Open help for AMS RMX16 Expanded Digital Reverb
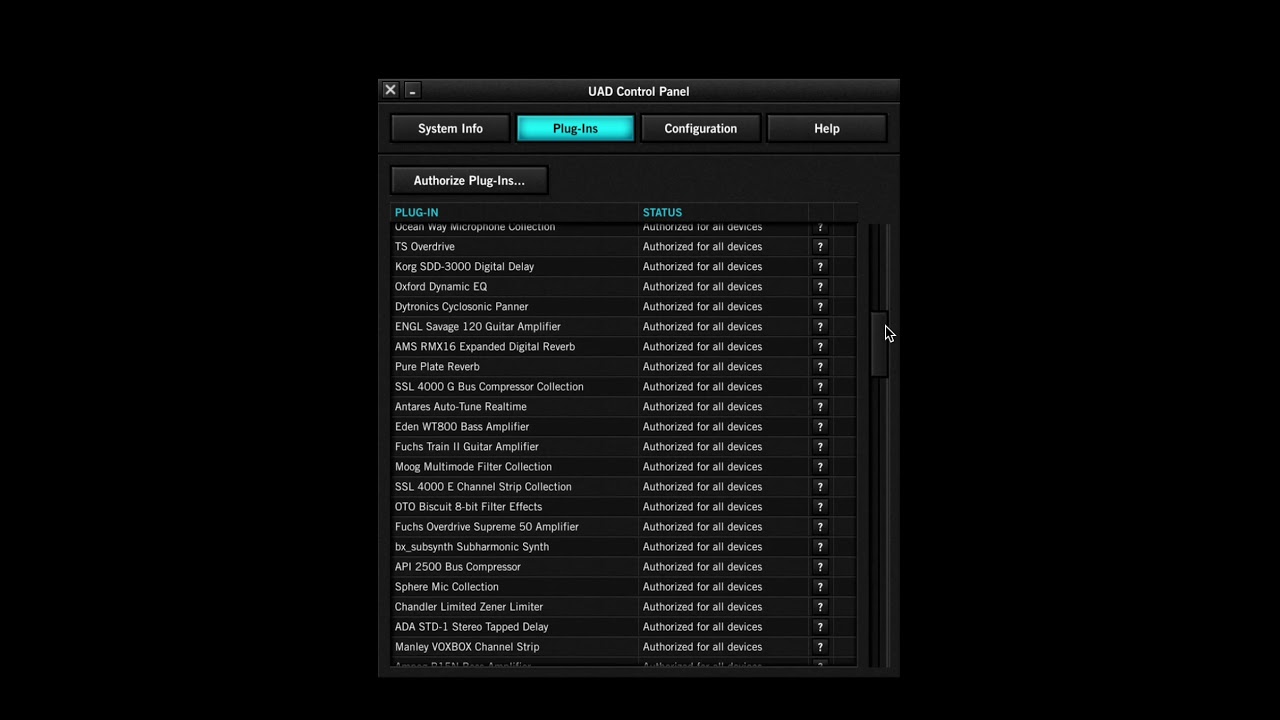The width and height of the screenshot is (1280, 720). pos(820,347)
